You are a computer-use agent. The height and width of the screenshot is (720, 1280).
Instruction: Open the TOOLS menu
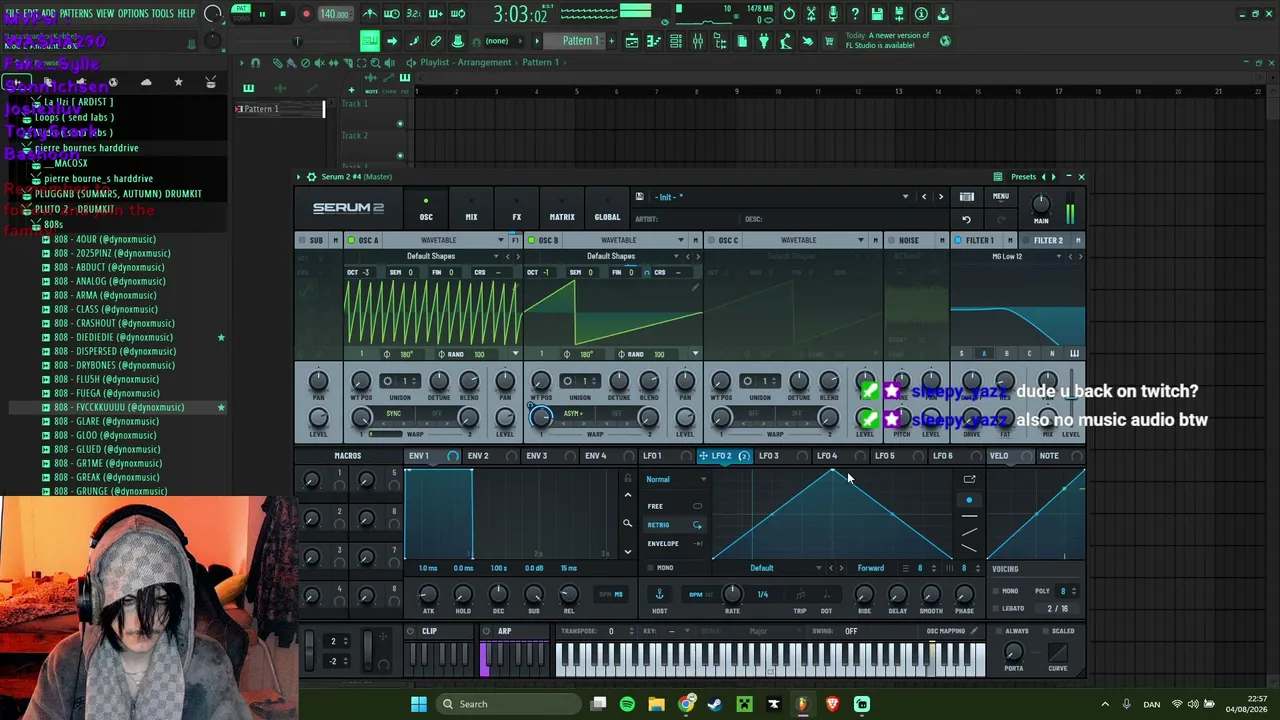coord(162,13)
